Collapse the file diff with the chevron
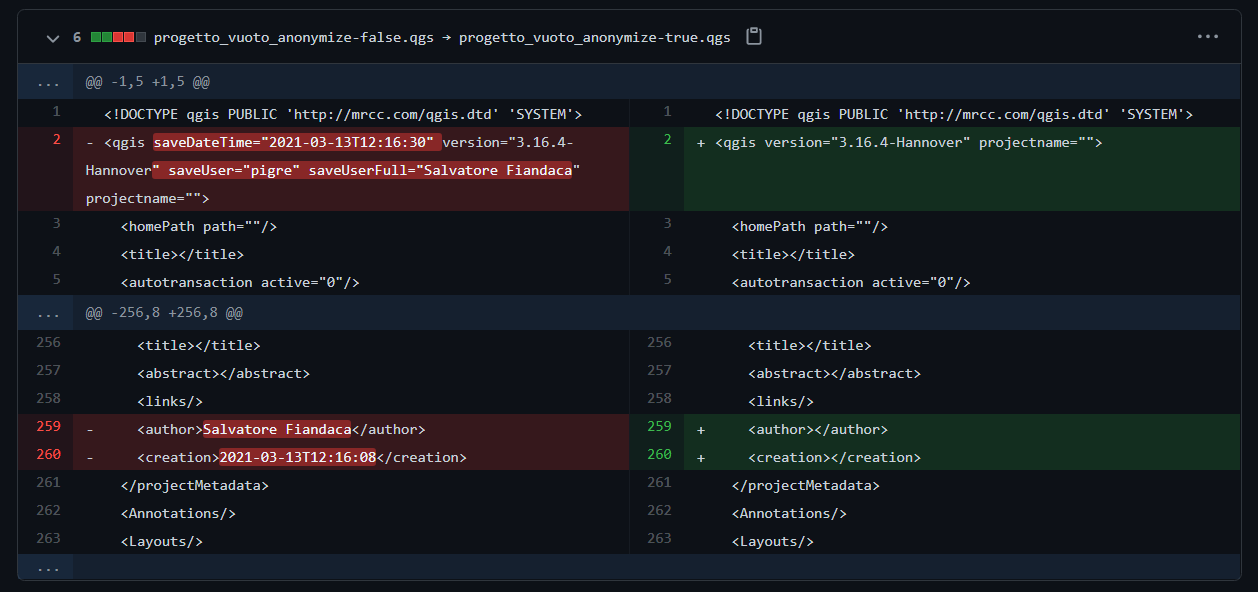Screen dimensions: 1258x592 pos(52,37)
